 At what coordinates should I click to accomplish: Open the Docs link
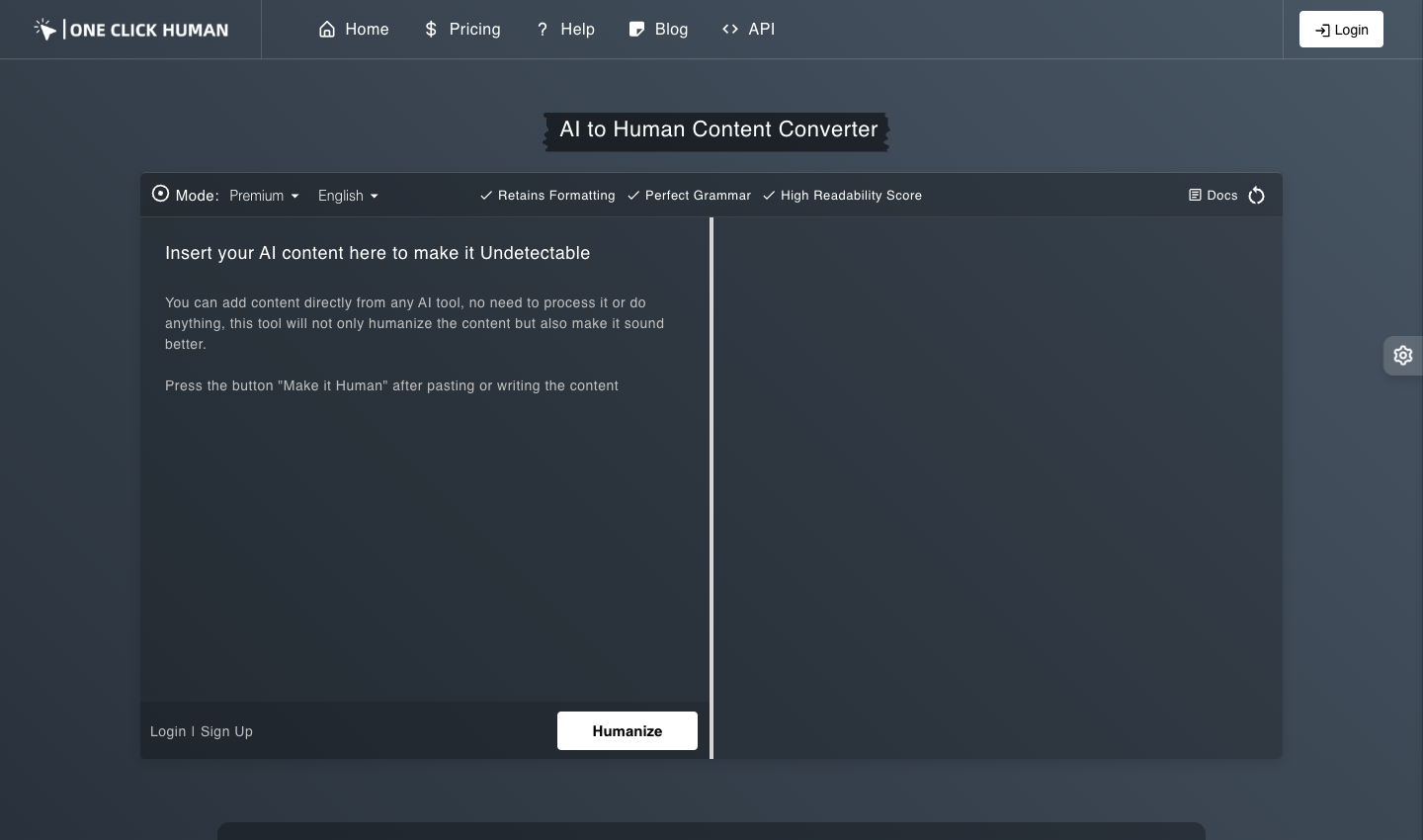1213,196
